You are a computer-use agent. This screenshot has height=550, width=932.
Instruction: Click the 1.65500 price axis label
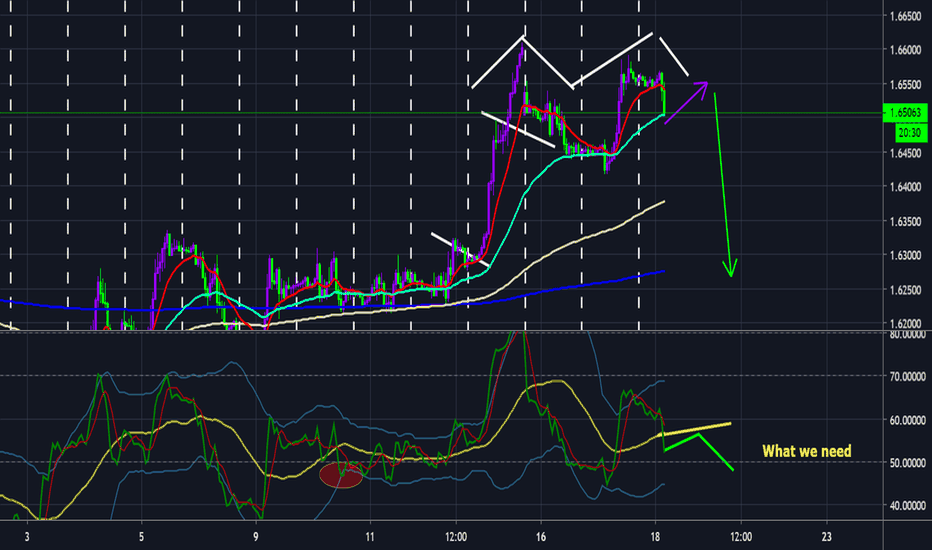[905, 85]
